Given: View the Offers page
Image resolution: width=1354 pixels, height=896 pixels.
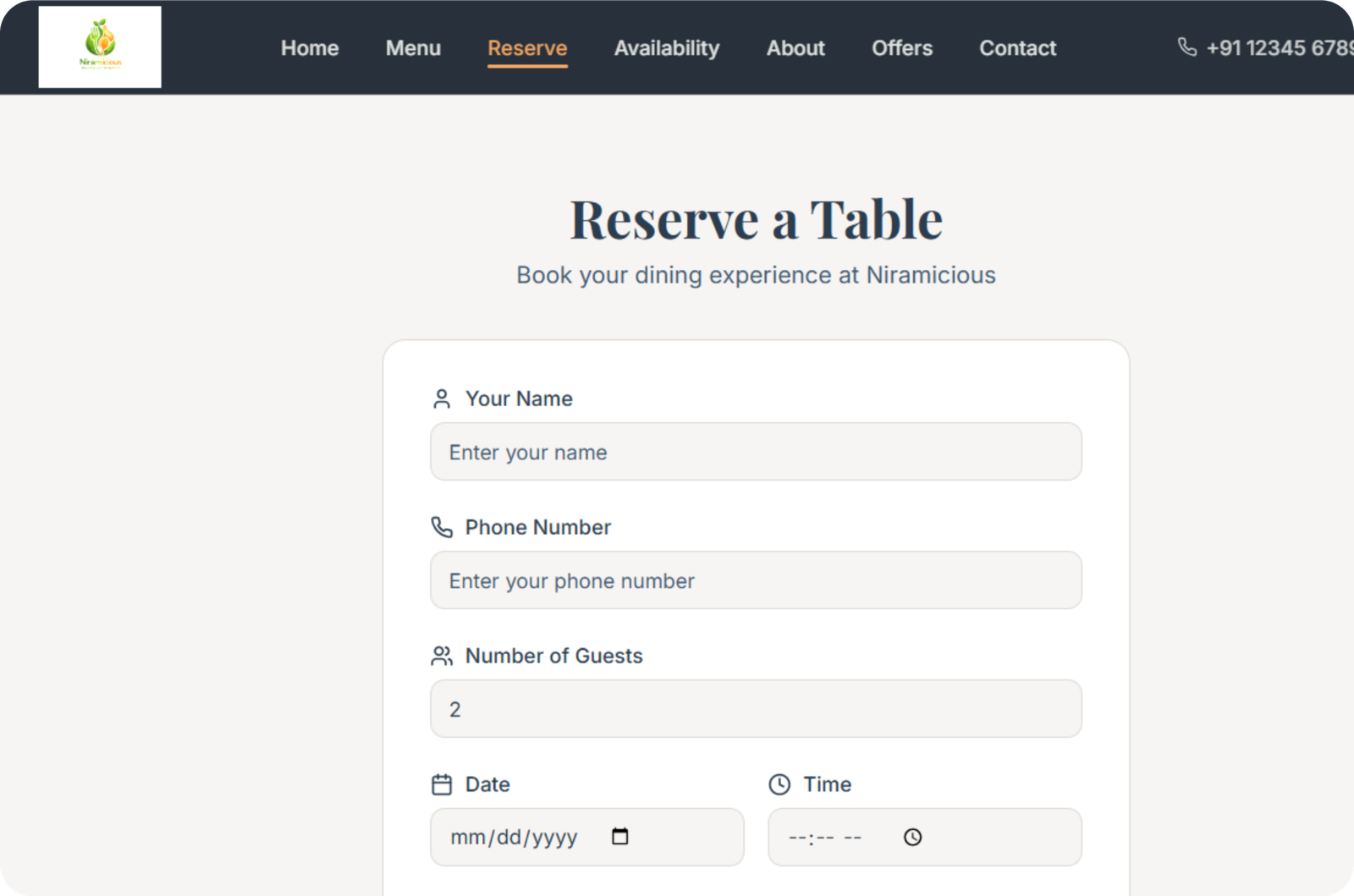Looking at the screenshot, I should pos(902,48).
